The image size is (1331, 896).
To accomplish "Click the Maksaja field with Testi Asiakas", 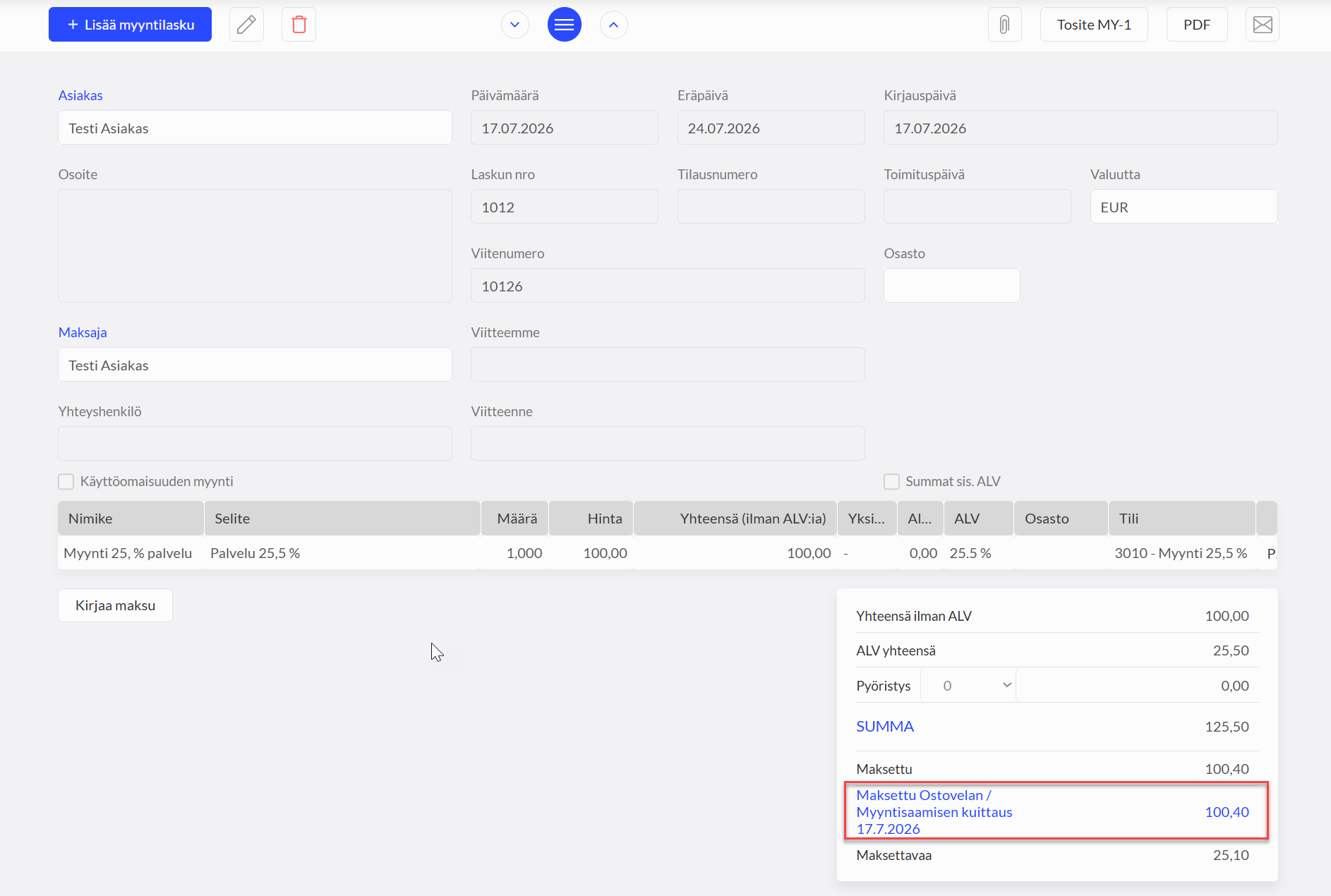I will point(255,365).
